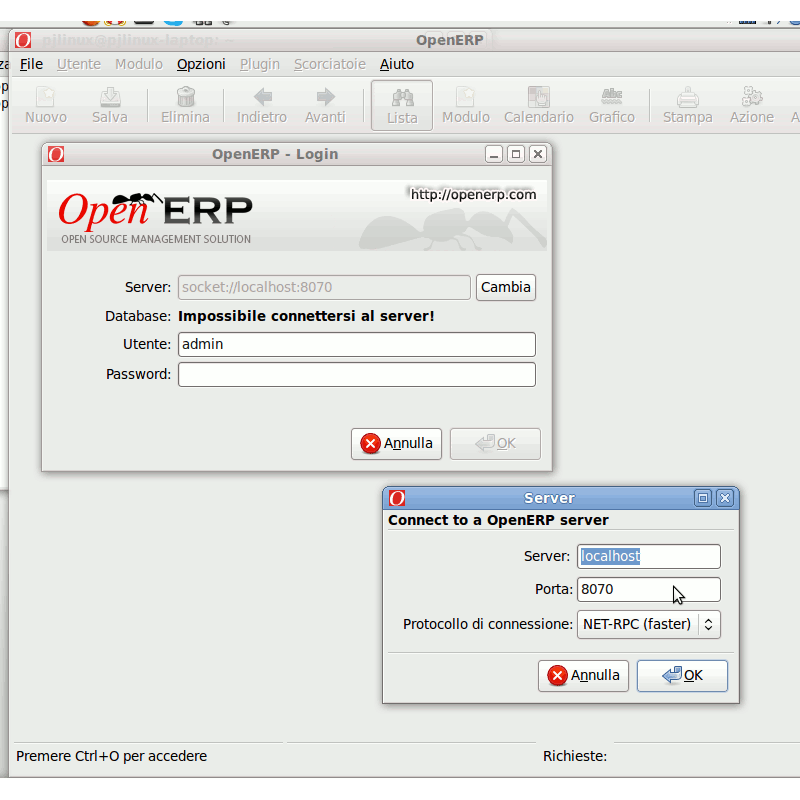Click the 'Richieste:' status bar label
Image resolution: width=800 pixels, height=800 pixels.
pyautogui.click(x=575, y=756)
